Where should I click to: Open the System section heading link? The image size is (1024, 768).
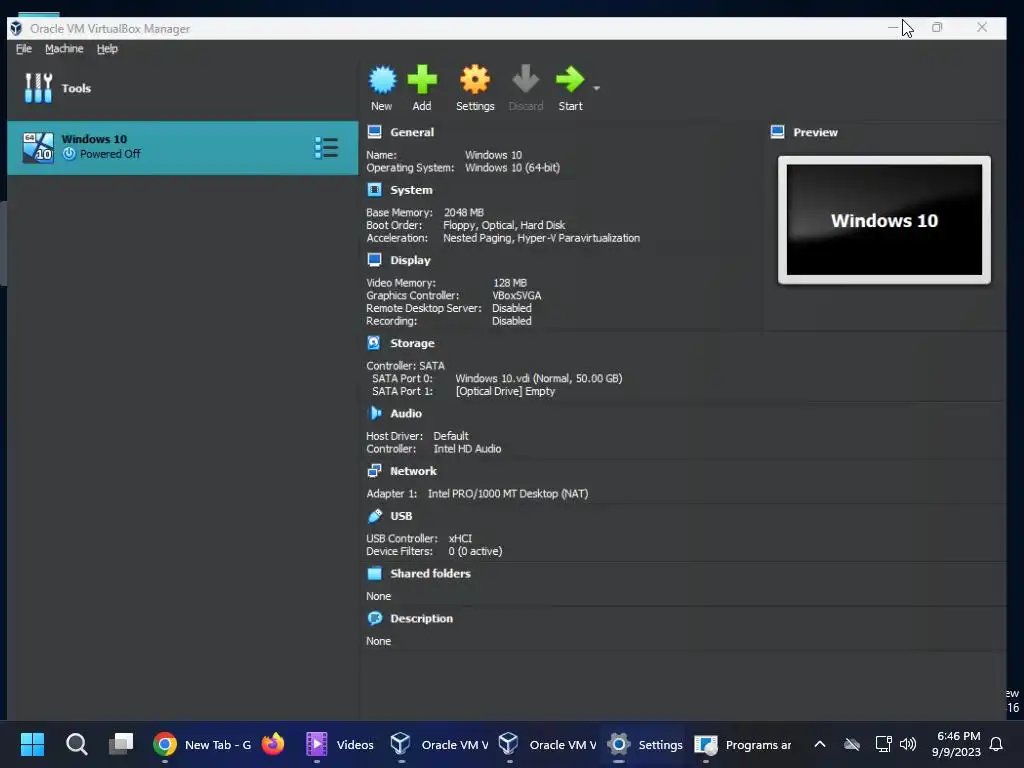tap(411, 190)
